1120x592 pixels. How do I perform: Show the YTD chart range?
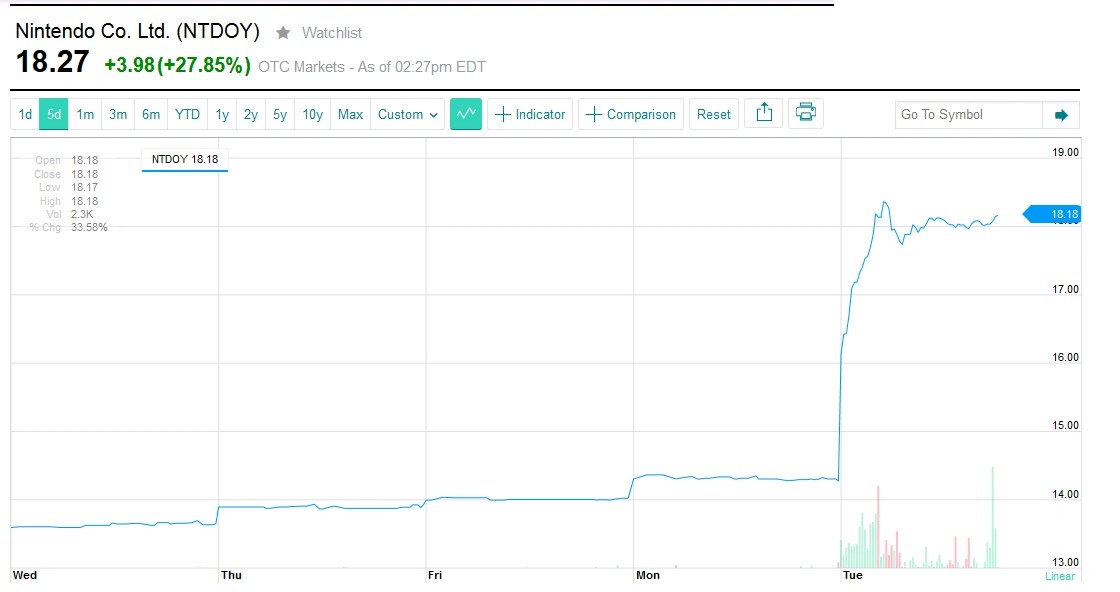coord(187,114)
